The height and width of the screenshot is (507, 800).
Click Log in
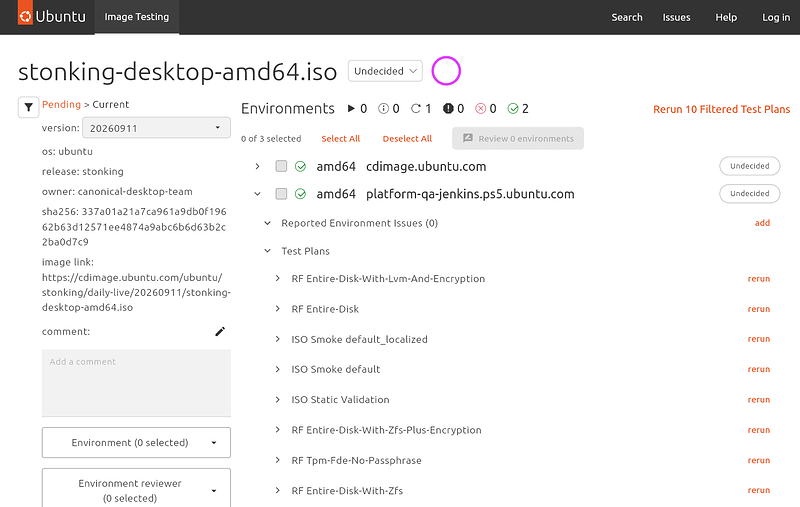pos(776,17)
